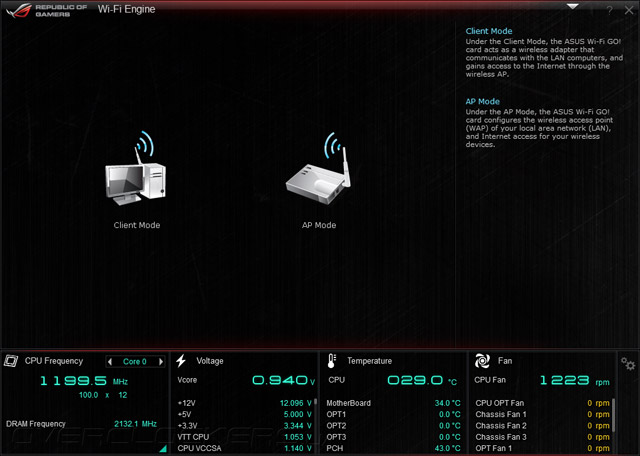Click the +5V 5.000 V value

pos(298,414)
